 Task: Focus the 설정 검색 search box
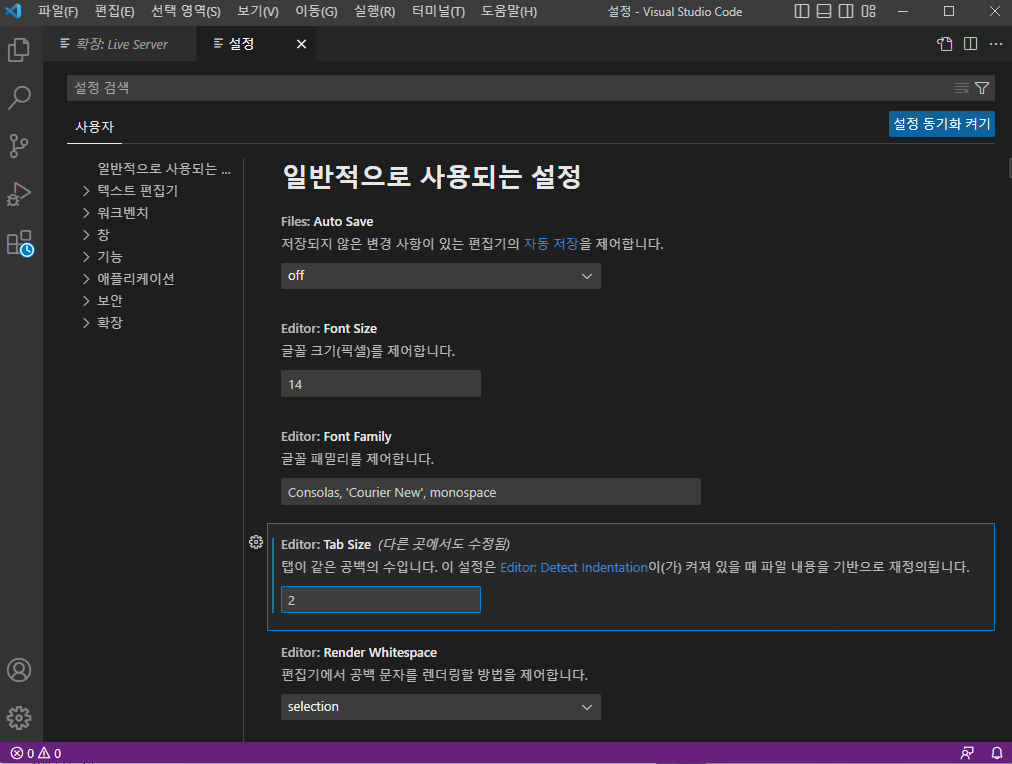coord(510,88)
